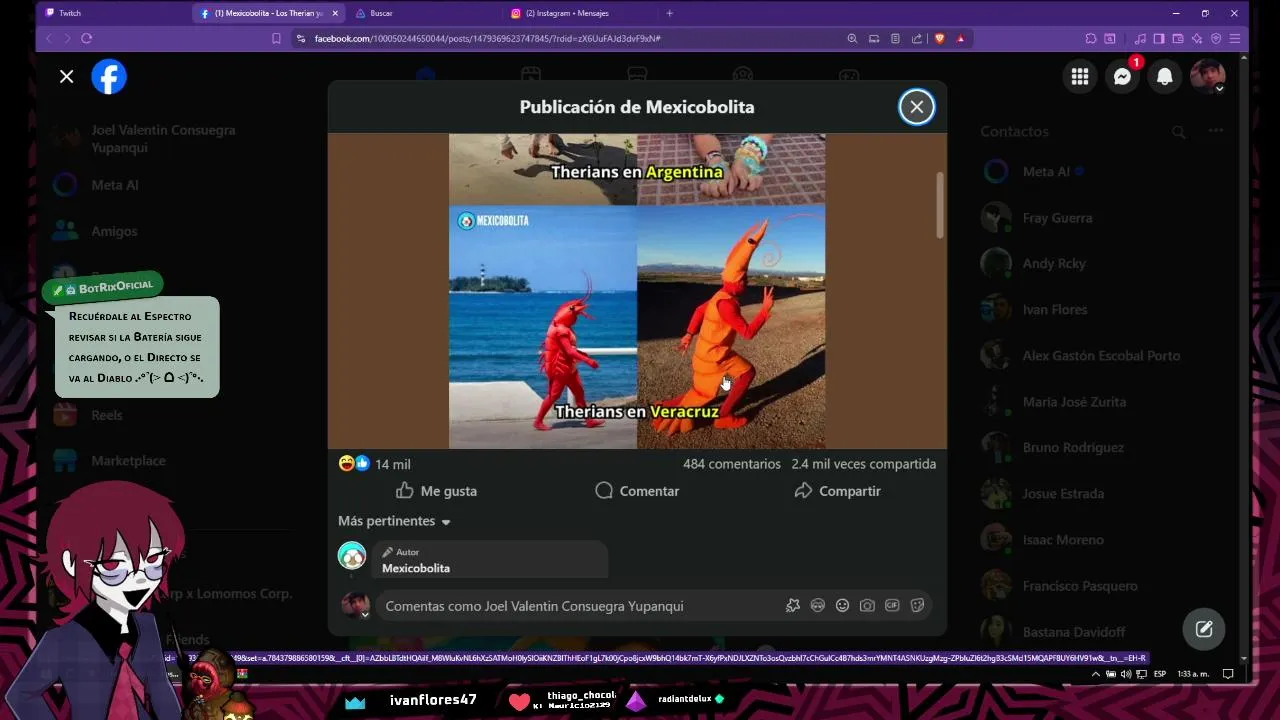Attach a photo via camera icon
Screen dimensions: 1280x720
pos(867,605)
